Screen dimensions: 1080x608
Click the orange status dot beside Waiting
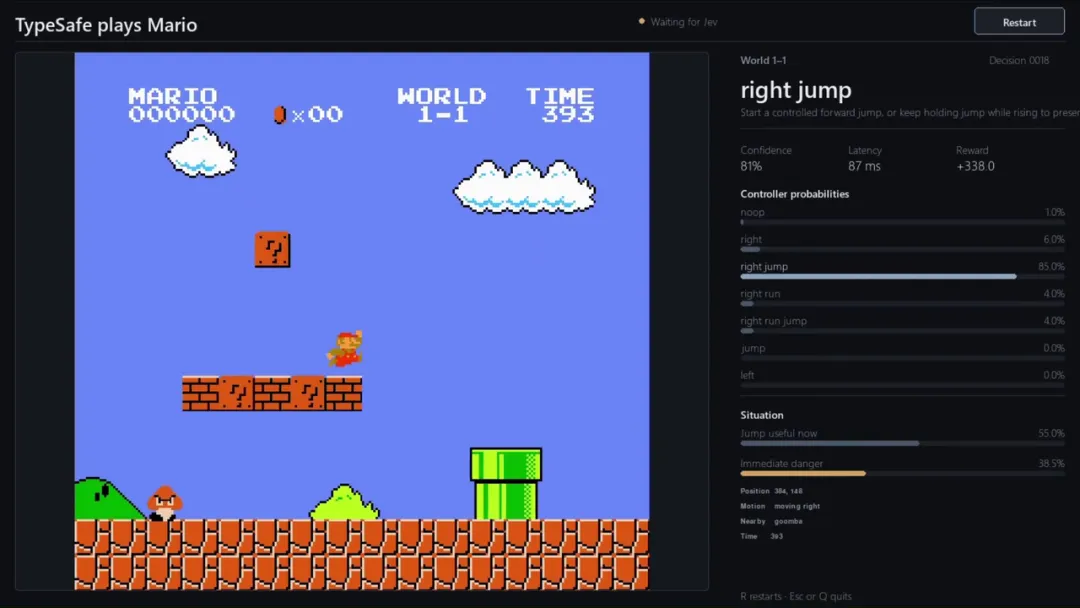pos(642,21)
